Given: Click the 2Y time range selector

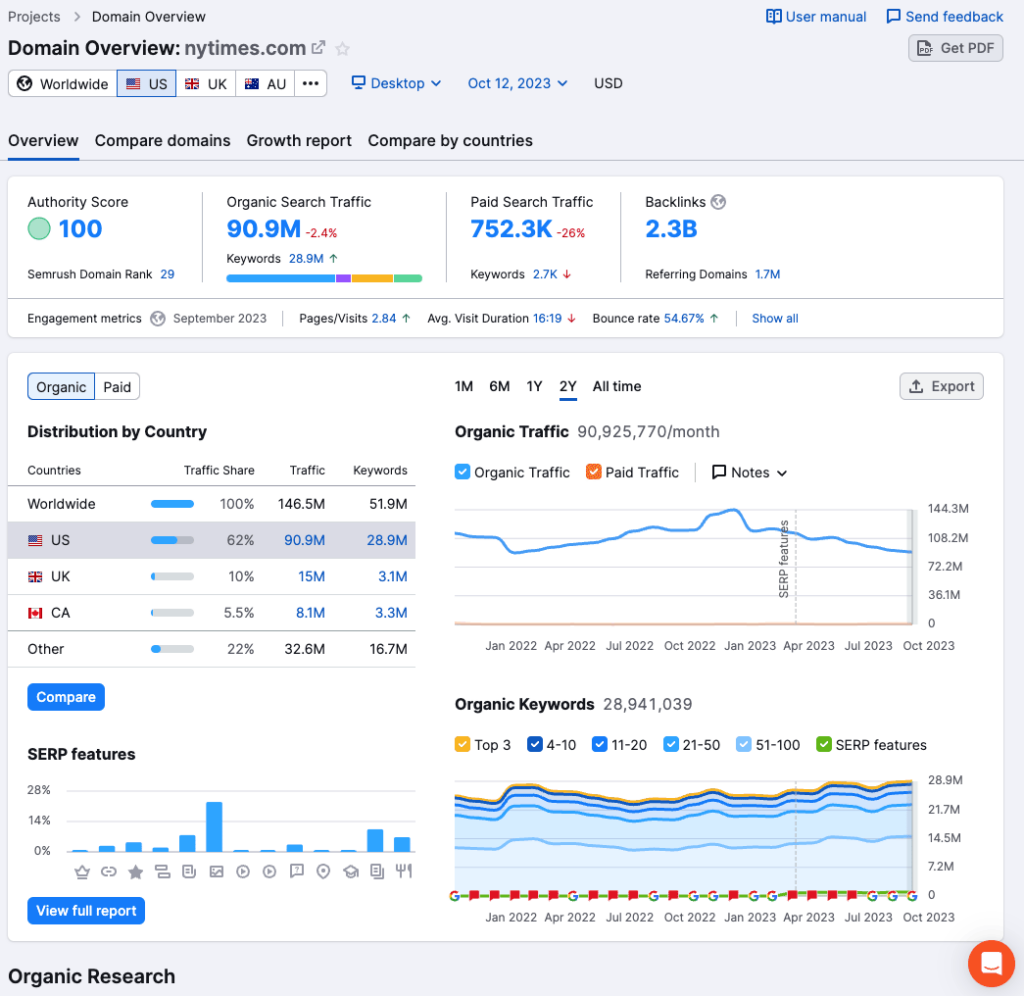Looking at the screenshot, I should (568, 386).
